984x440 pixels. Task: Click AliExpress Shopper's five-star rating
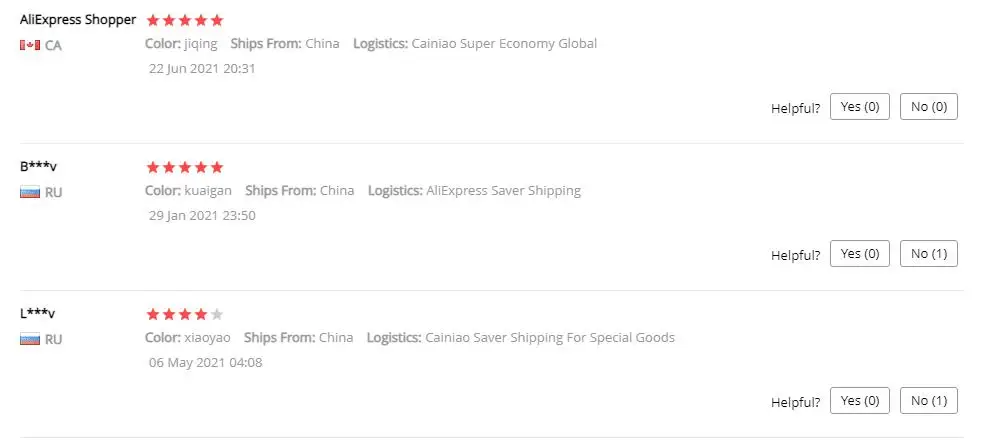185,20
